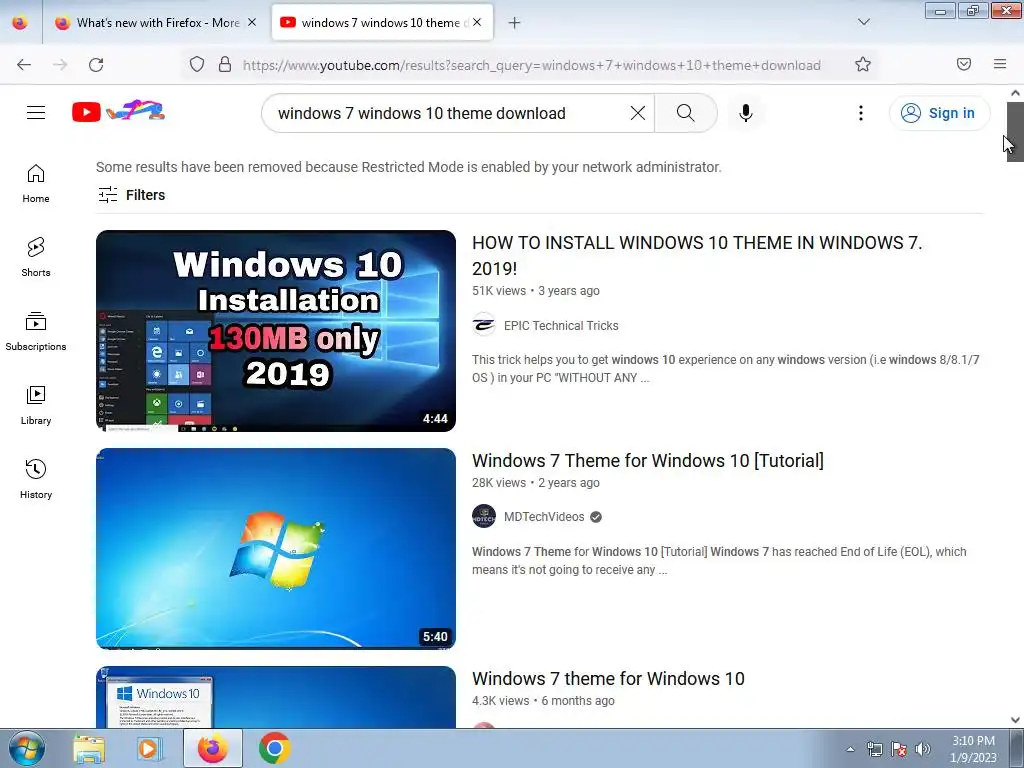The height and width of the screenshot is (768, 1024).
Task: Open the Save to Pocket icon
Action: click(964, 64)
